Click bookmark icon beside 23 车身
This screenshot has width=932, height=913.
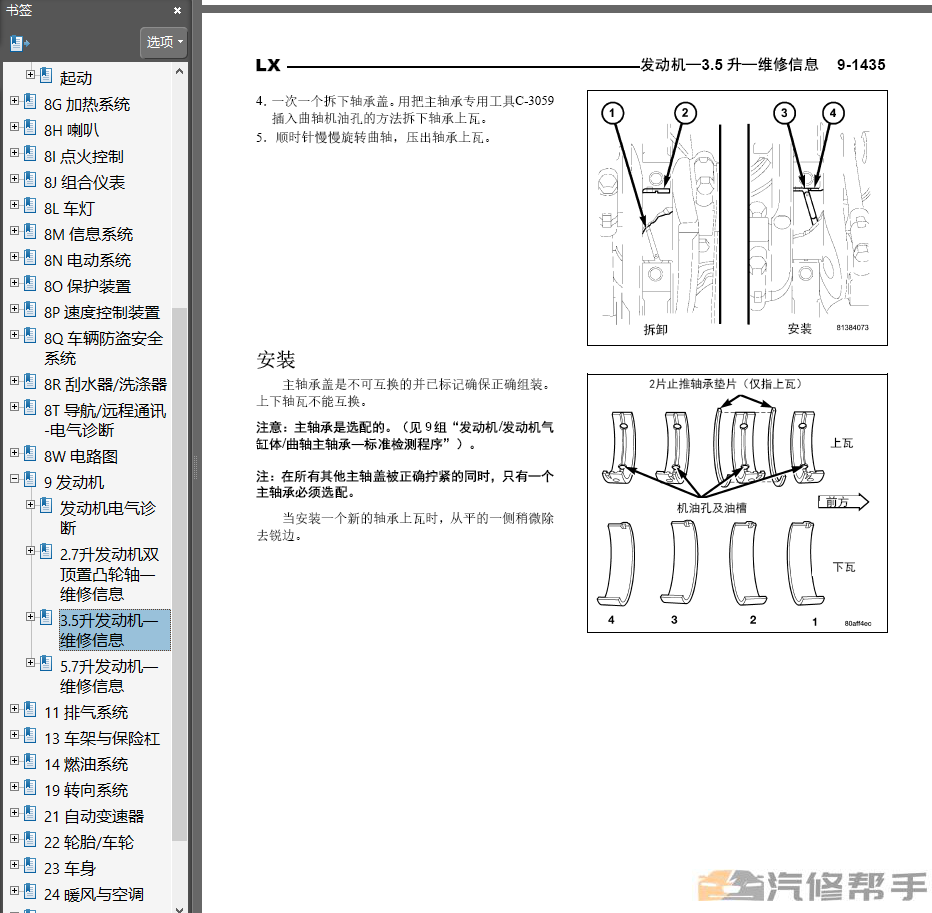click(x=30, y=866)
